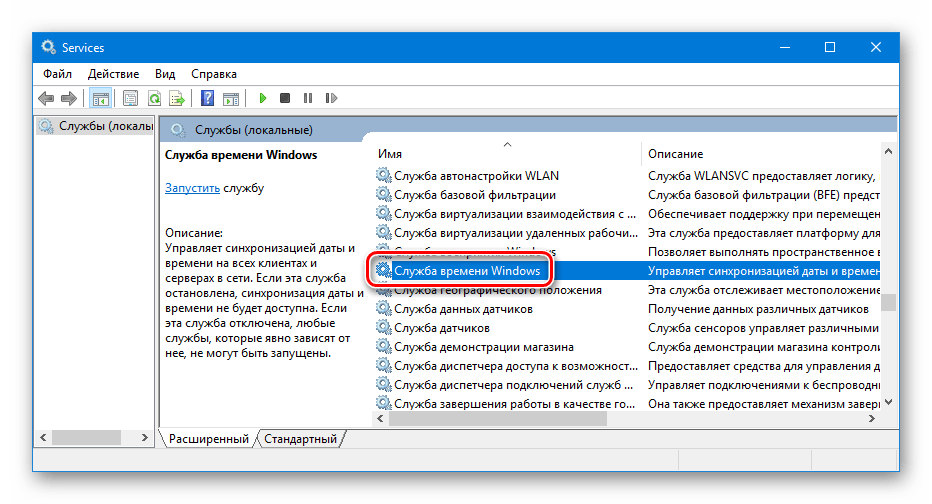Click the Запустить service link
Image resolution: width=932 pixels, height=504 pixels.
tap(192, 188)
